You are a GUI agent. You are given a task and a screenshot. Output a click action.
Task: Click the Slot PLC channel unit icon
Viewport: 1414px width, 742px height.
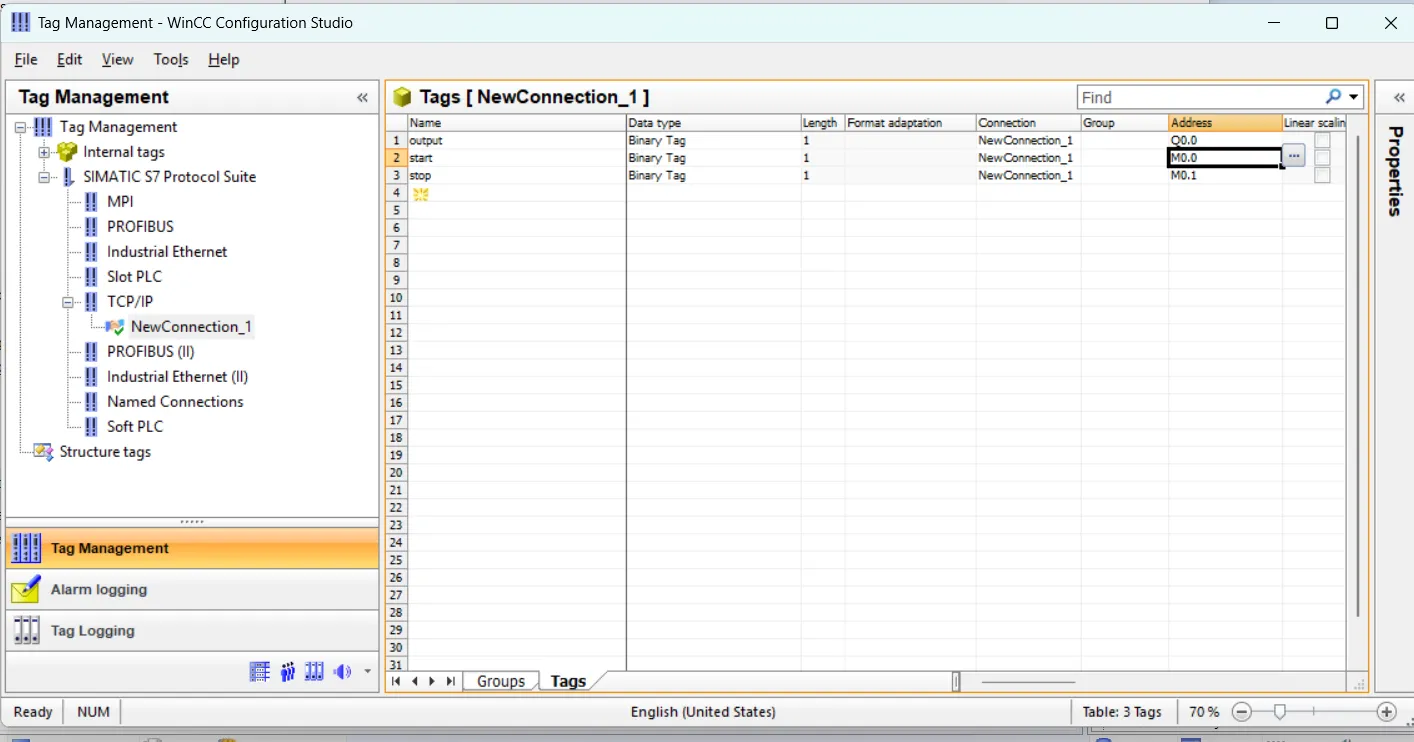pos(92,276)
